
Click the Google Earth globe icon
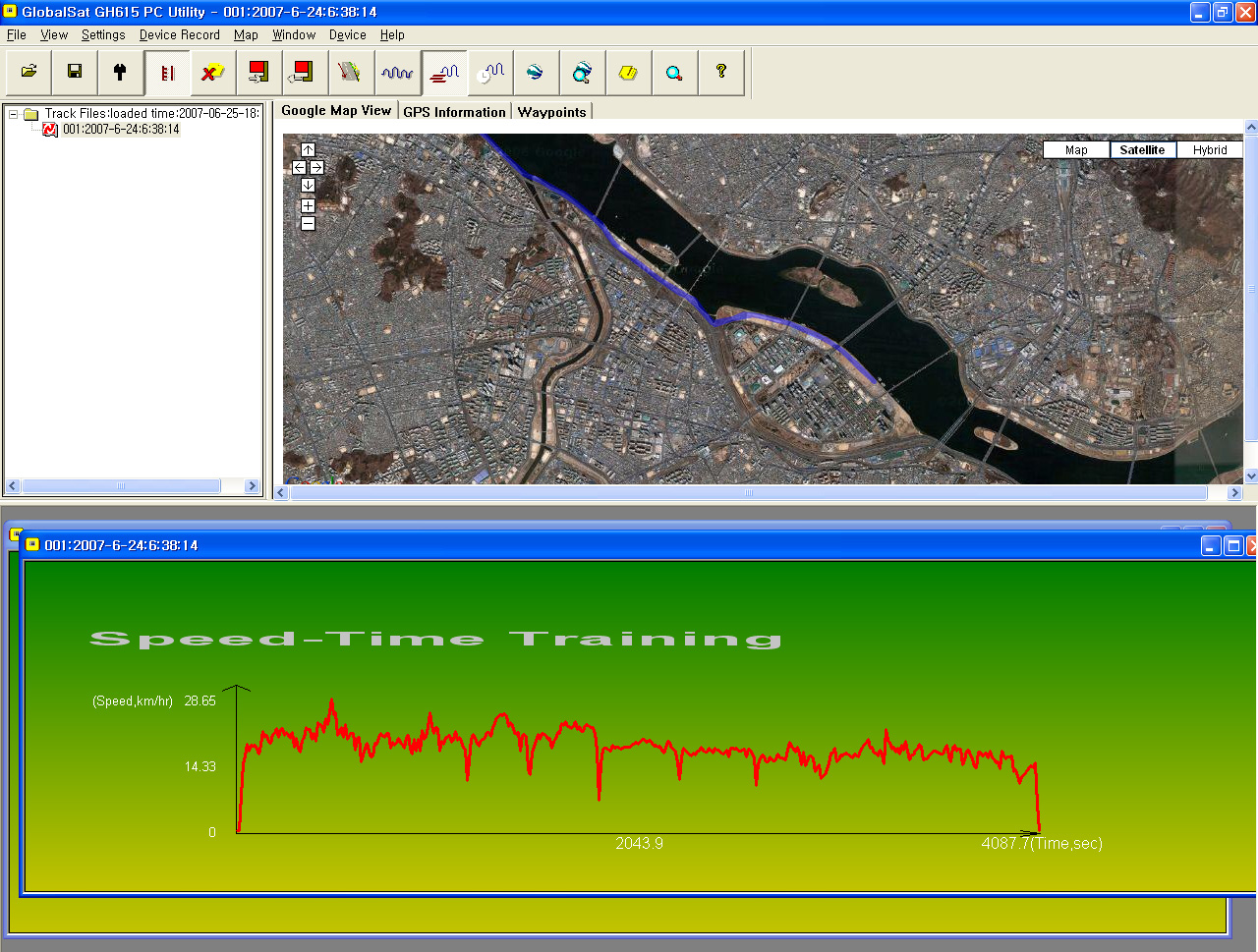pyautogui.click(x=535, y=72)
